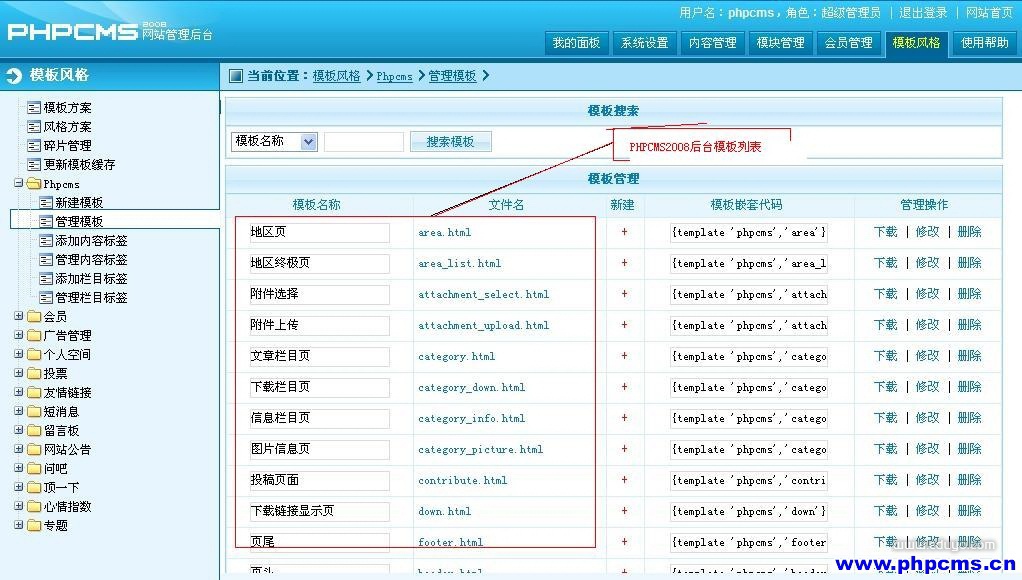Click the template search text field

(x=364, y=141)
